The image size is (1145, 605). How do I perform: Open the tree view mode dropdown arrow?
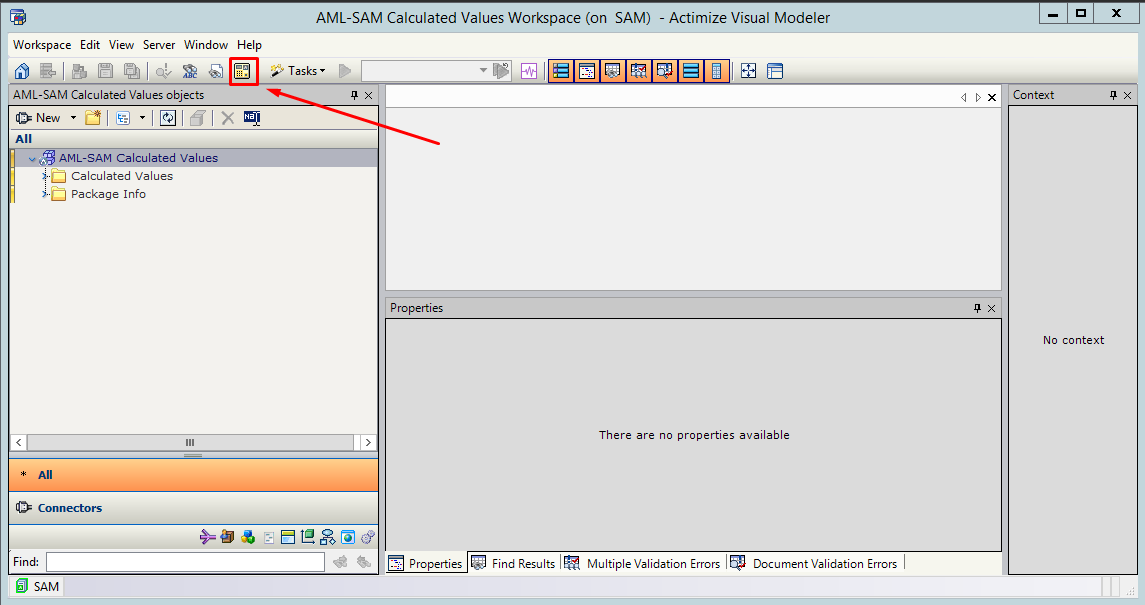point(142,117)
